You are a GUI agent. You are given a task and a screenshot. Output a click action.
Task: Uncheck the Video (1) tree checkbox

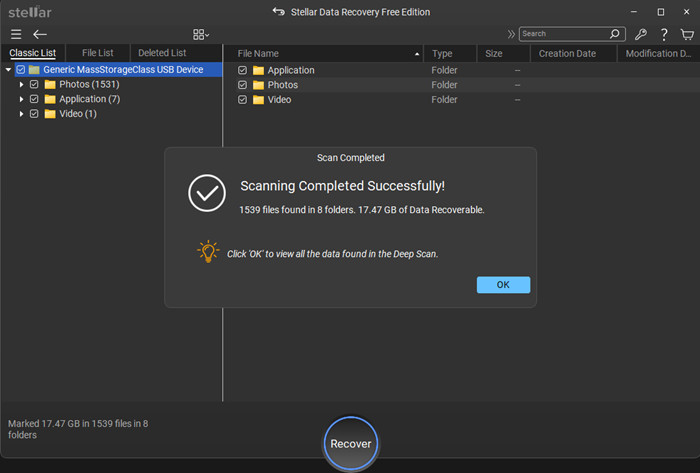point(35,114)
